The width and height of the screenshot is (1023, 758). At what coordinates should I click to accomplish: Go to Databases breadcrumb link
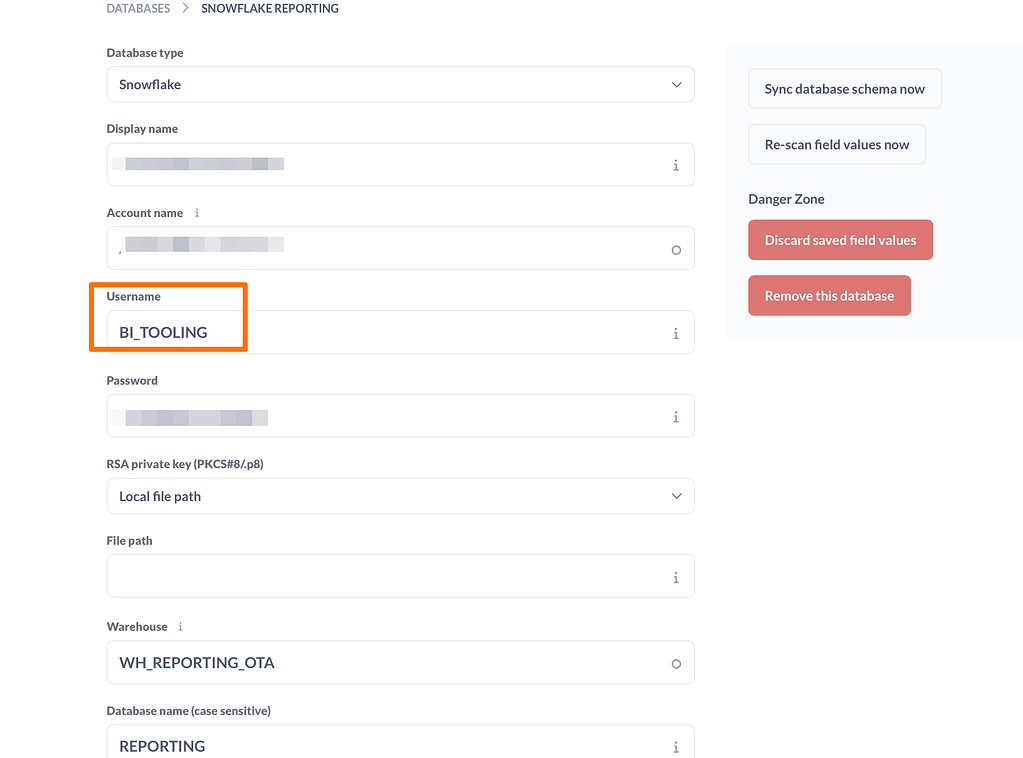point(138,8)
